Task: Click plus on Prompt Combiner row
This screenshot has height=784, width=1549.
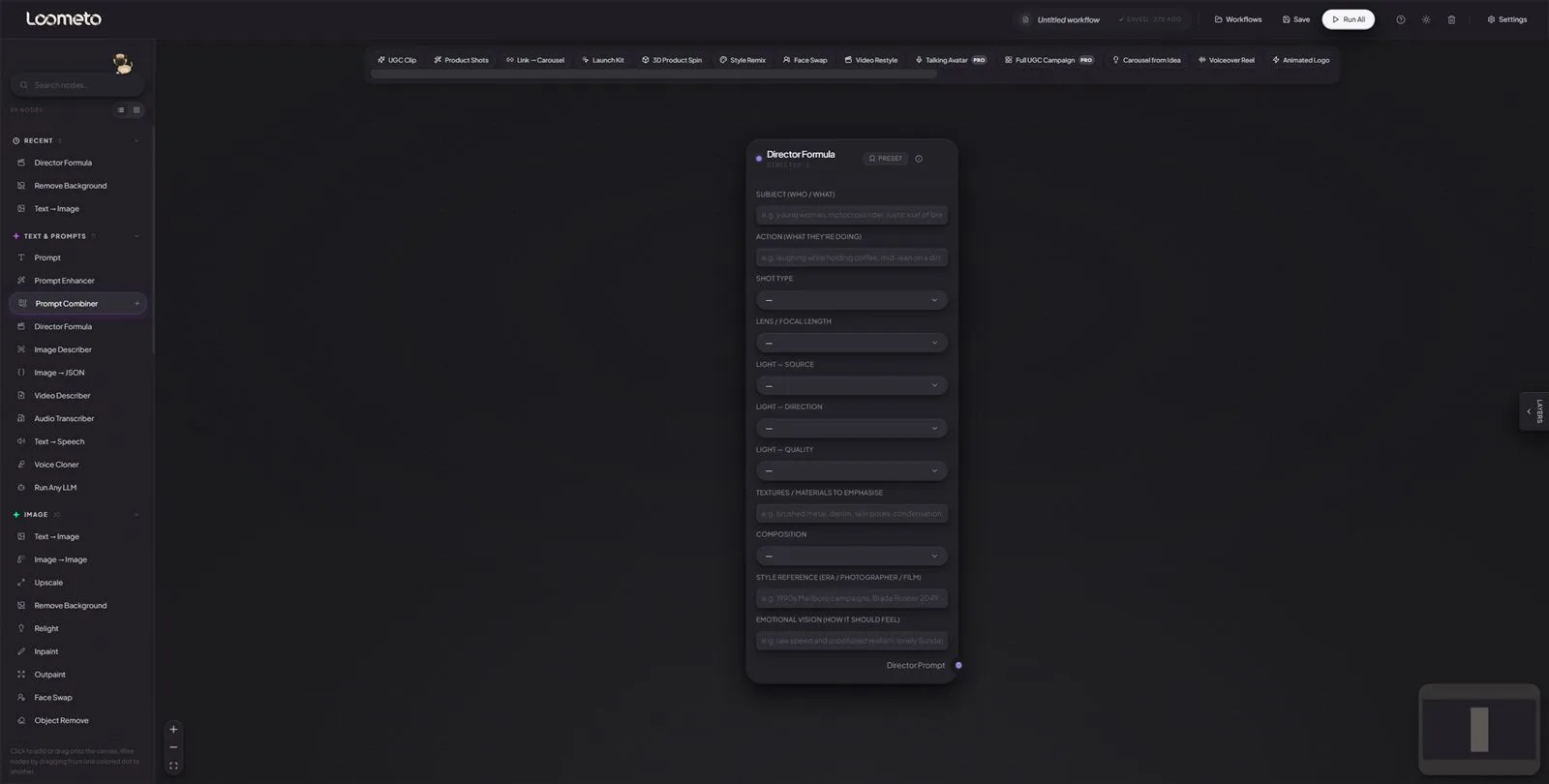Action: (x=137, y=304)
